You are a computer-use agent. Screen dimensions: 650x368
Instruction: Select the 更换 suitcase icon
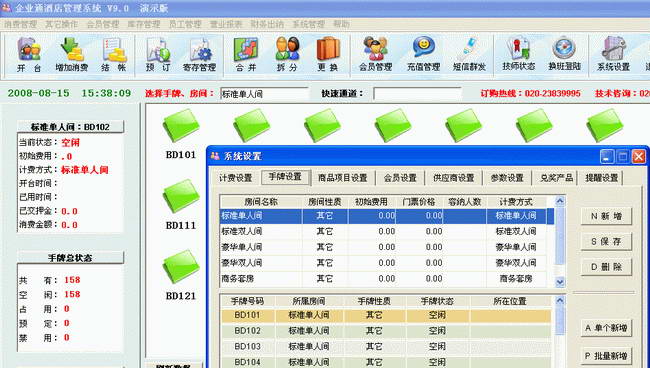[x=328, y=55]
